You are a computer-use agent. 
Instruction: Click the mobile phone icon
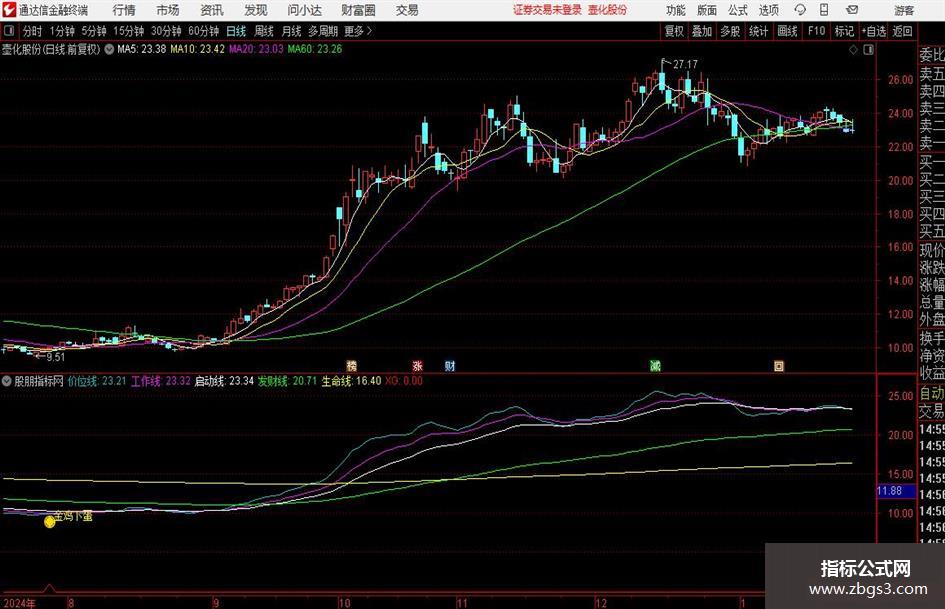click(x=824, y=10)
